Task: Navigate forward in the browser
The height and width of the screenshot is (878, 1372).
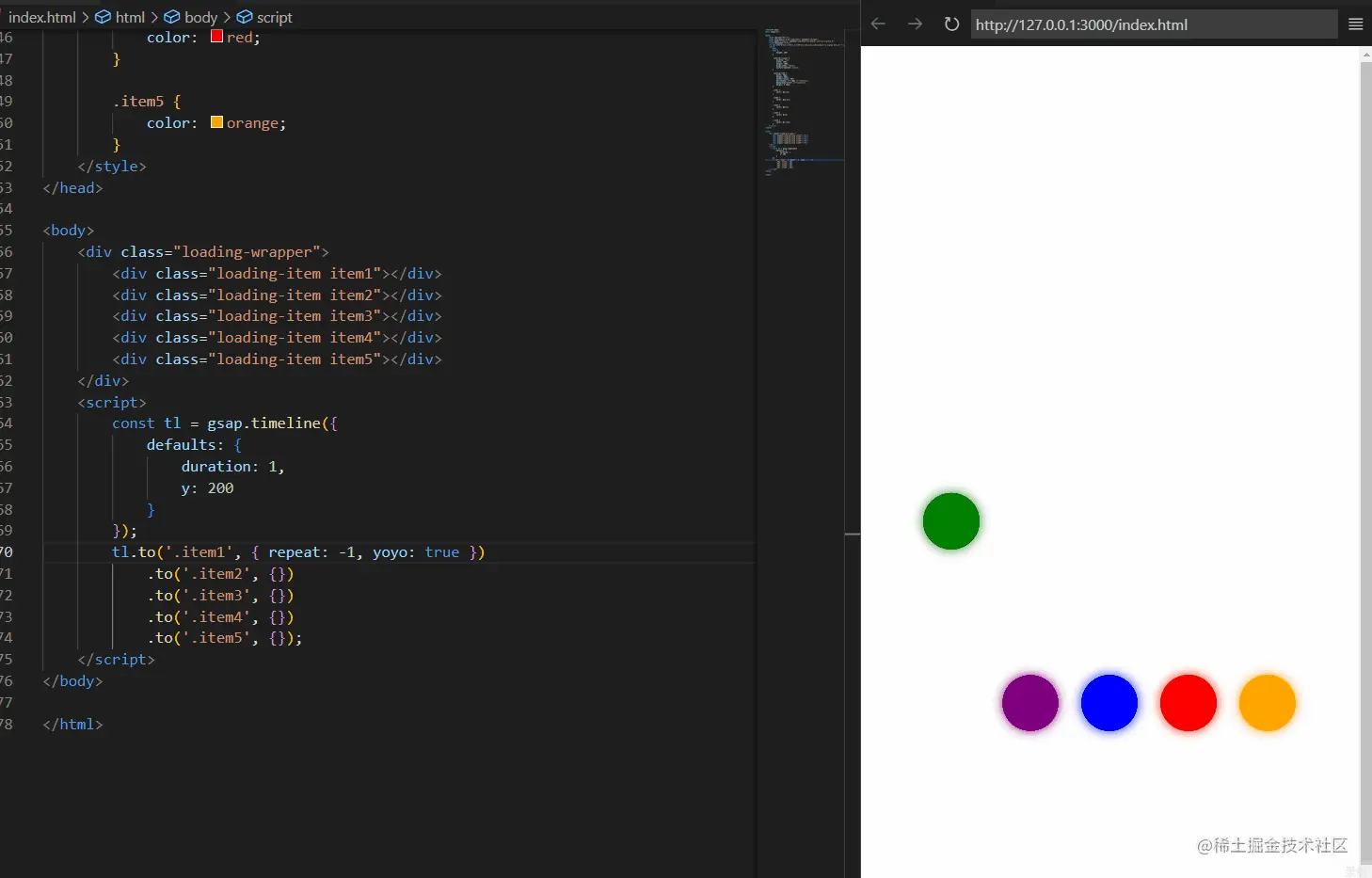Action: pos(914,24)
